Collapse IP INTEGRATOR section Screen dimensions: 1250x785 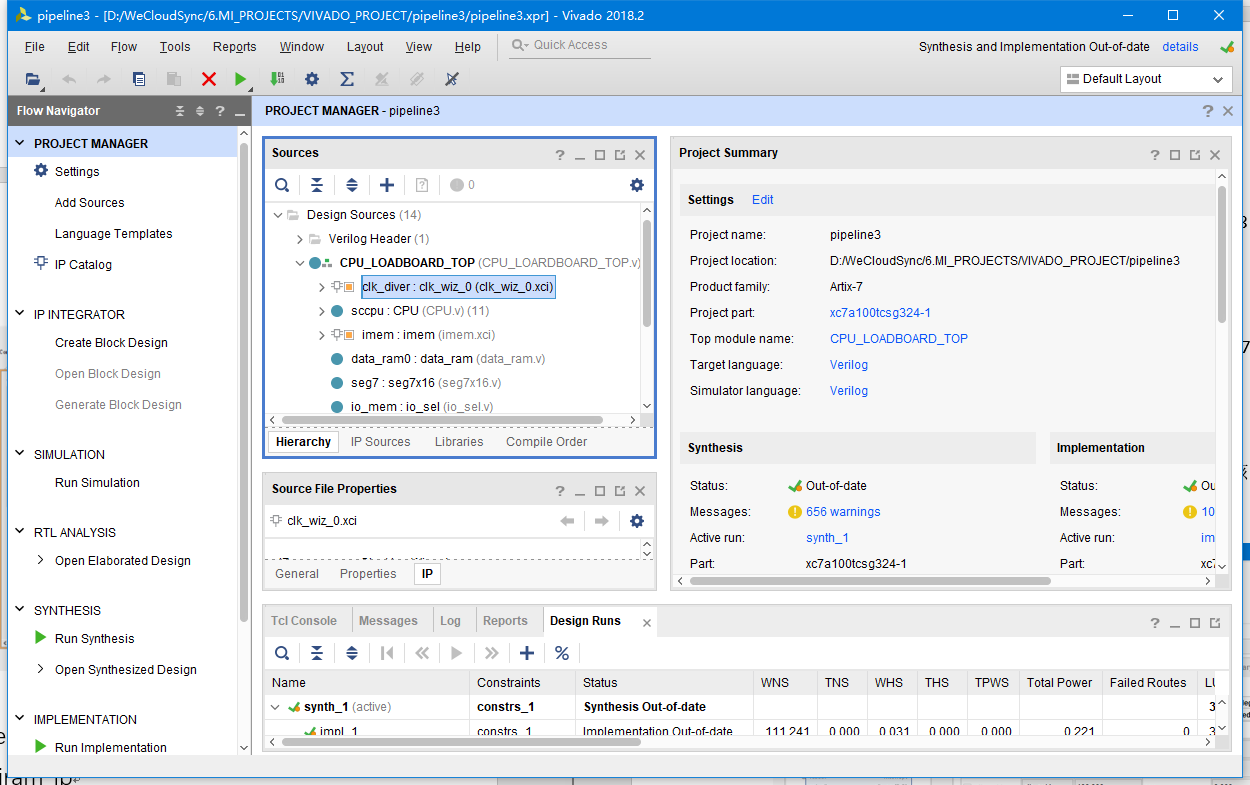tap(20, 314)
